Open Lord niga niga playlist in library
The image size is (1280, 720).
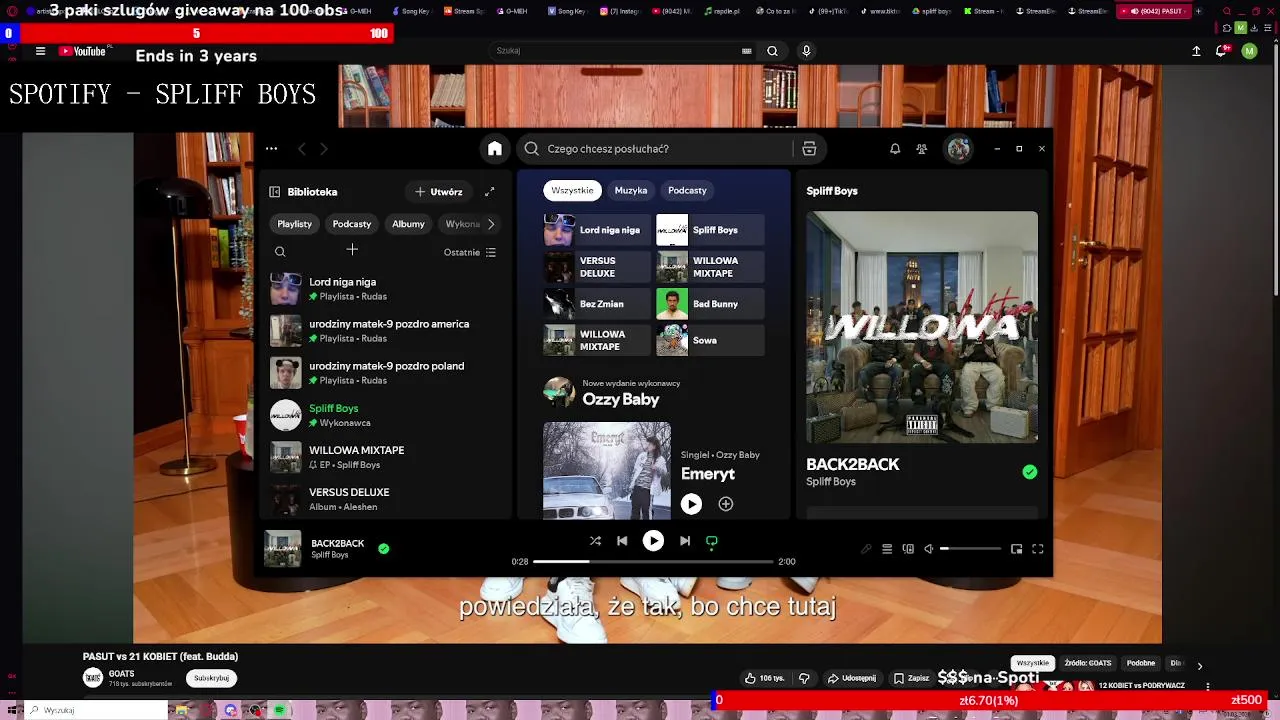click(386, 289)
